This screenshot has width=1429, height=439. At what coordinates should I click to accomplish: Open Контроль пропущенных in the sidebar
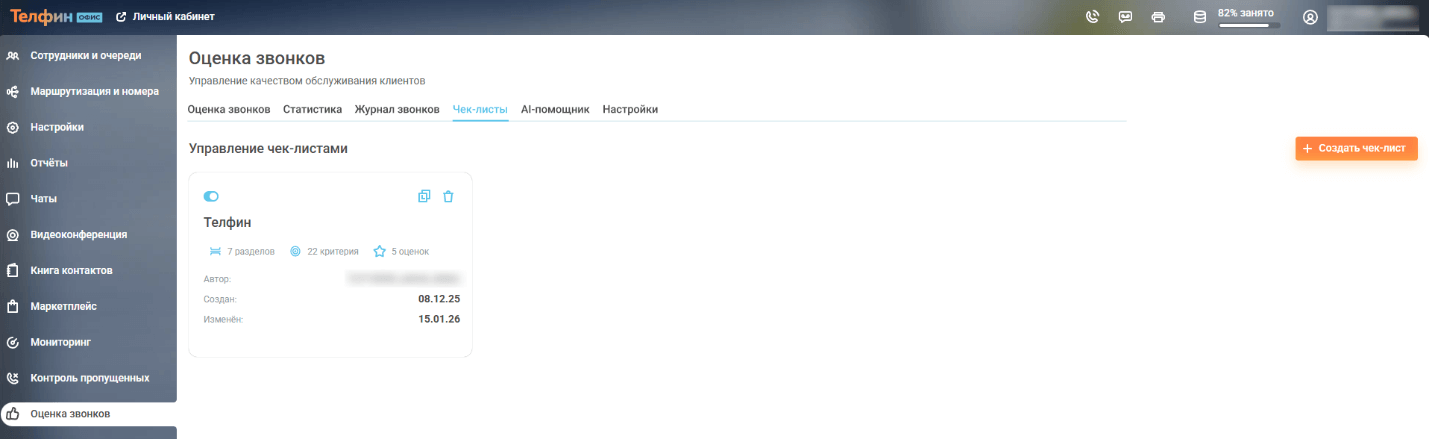pyautogui.click(x=89, y=378)
